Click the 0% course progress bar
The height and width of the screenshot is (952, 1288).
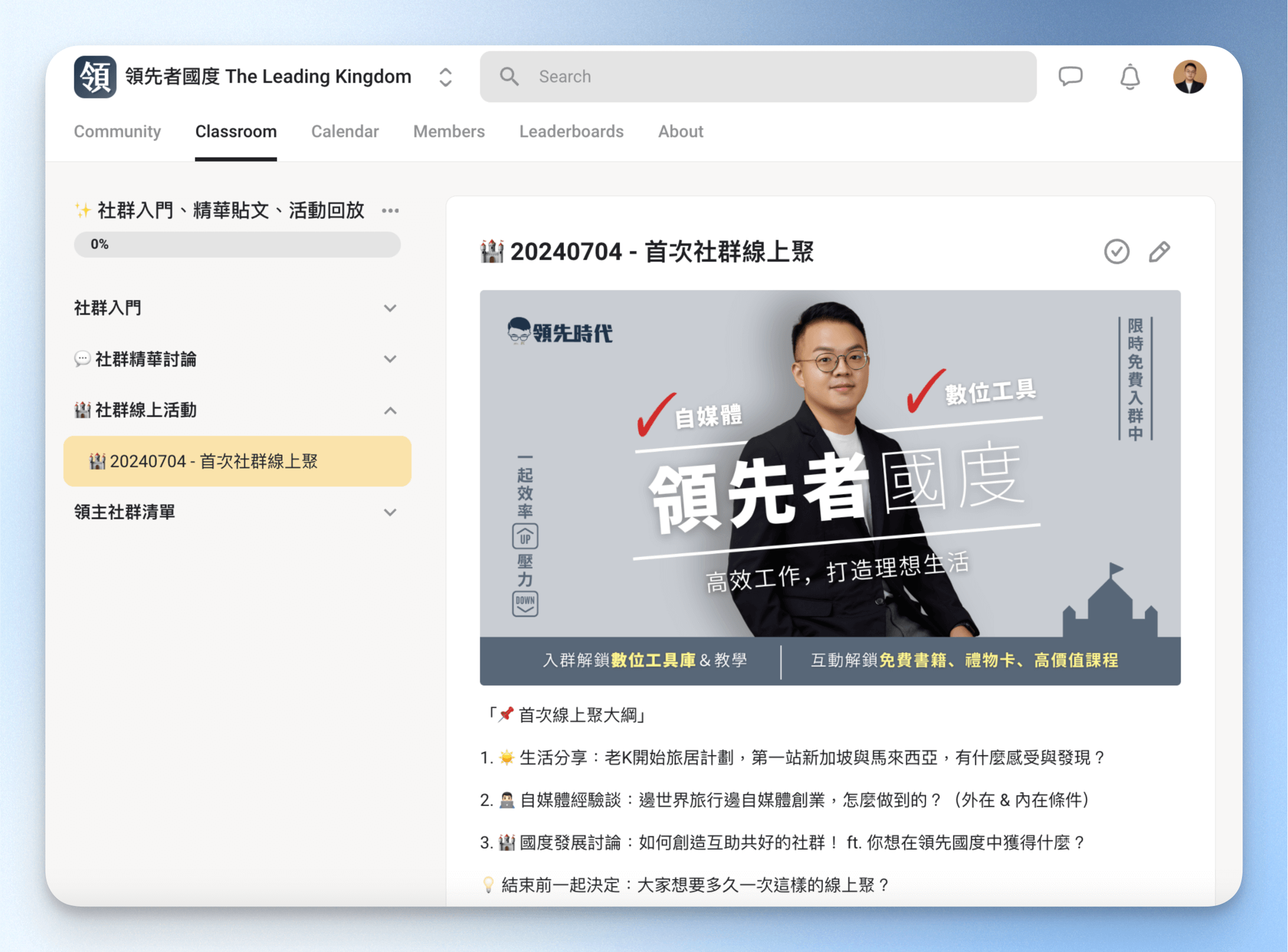click(x=237, y=244)
